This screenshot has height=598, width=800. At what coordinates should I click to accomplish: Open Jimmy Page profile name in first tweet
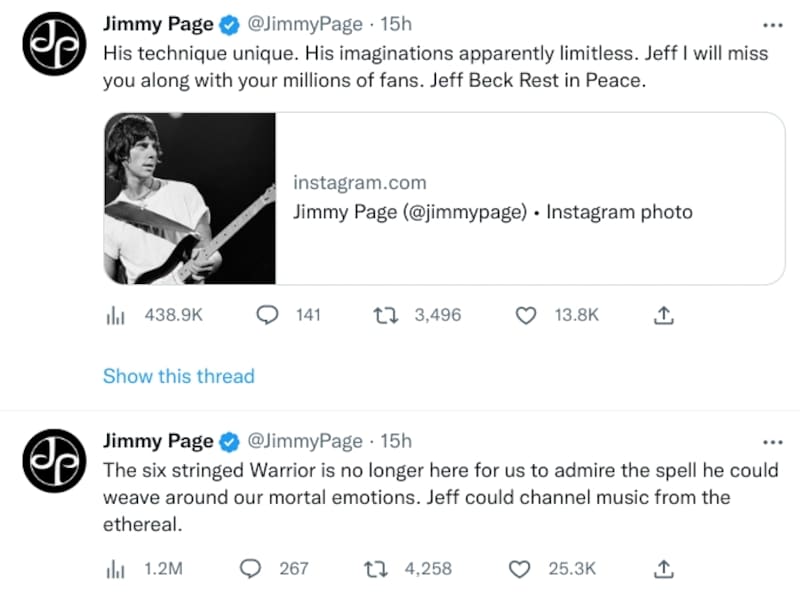pyautogui.click(x=158, y=24)
